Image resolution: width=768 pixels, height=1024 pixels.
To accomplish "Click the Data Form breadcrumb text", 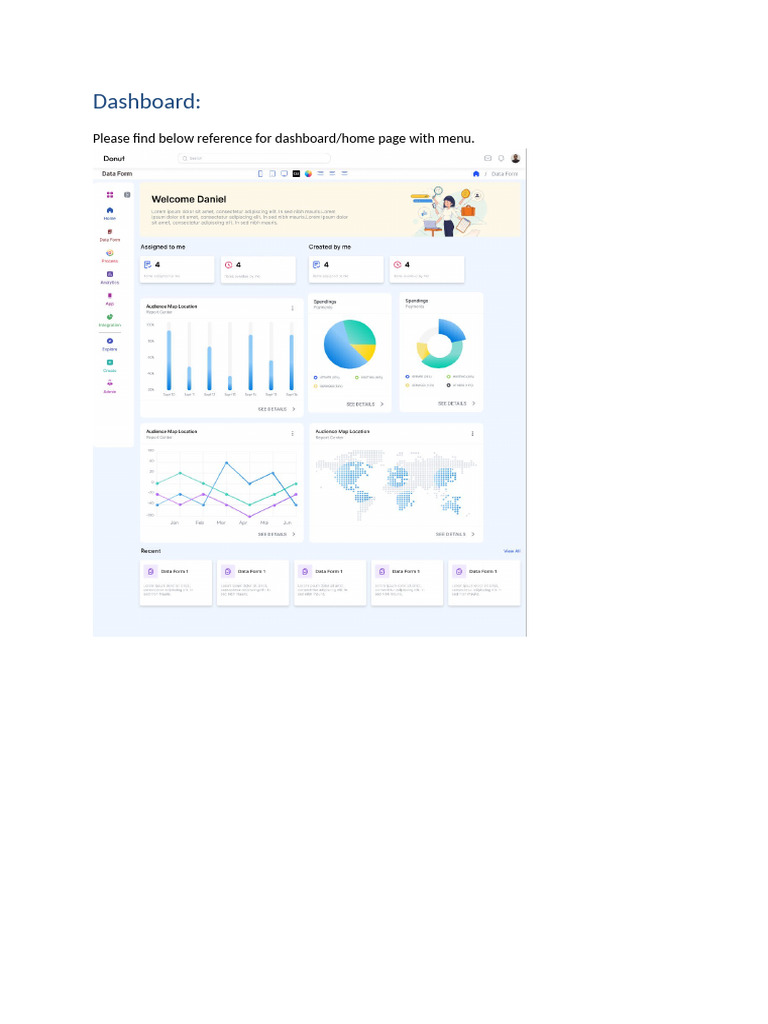I will coord(504,174).
